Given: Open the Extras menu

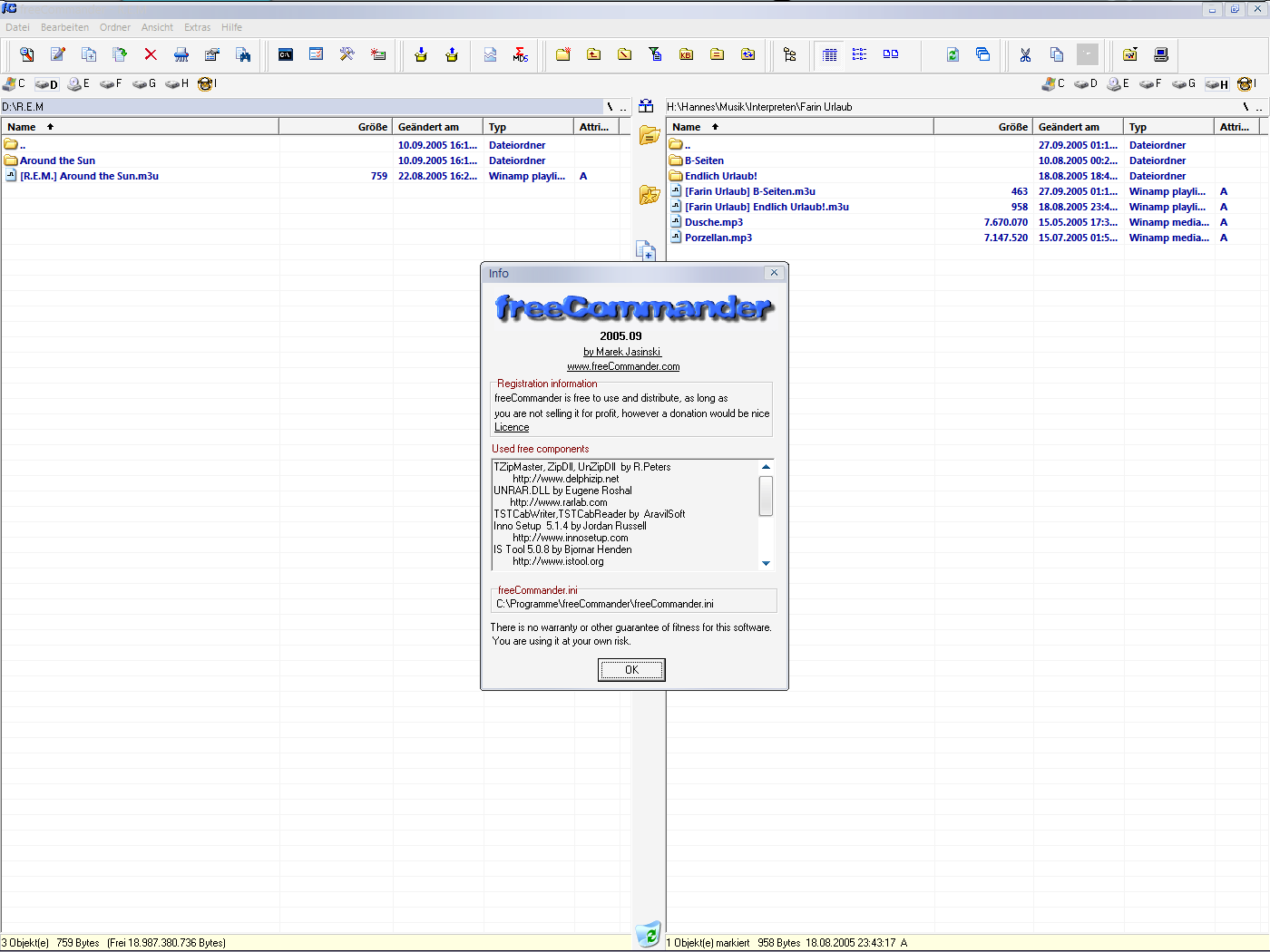Looking at the screenshot, I should point(197,27).
